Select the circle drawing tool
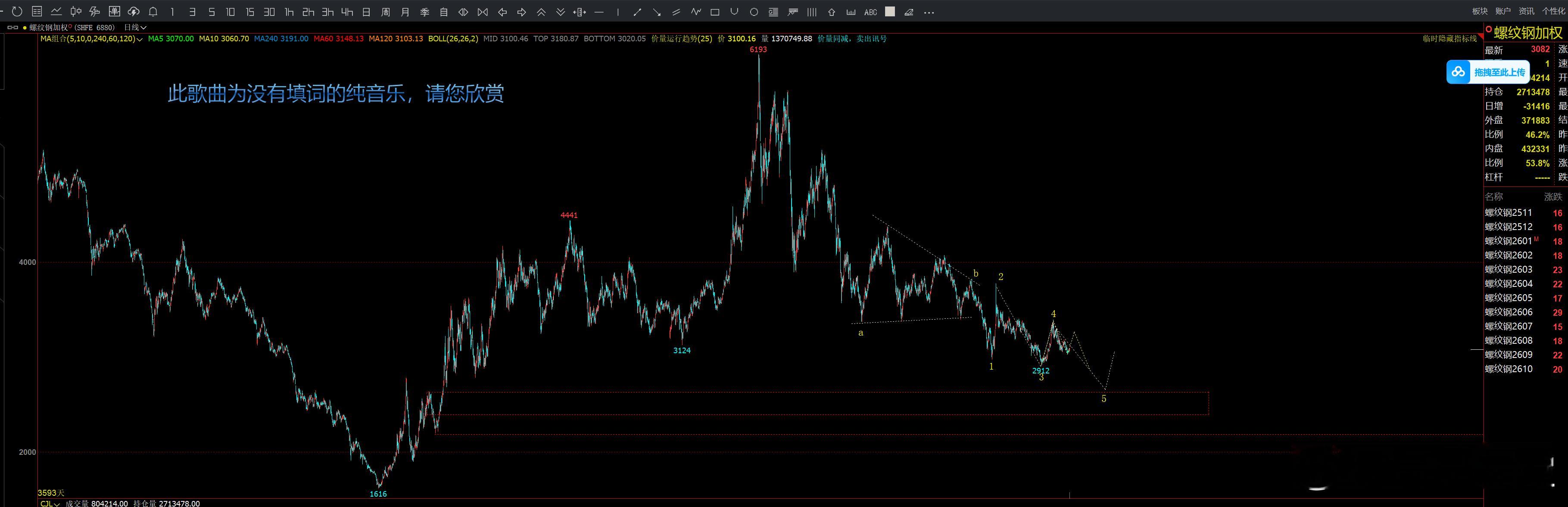Image resolution: width=1568 pixels, height=507 pixels. pos(754,12)
